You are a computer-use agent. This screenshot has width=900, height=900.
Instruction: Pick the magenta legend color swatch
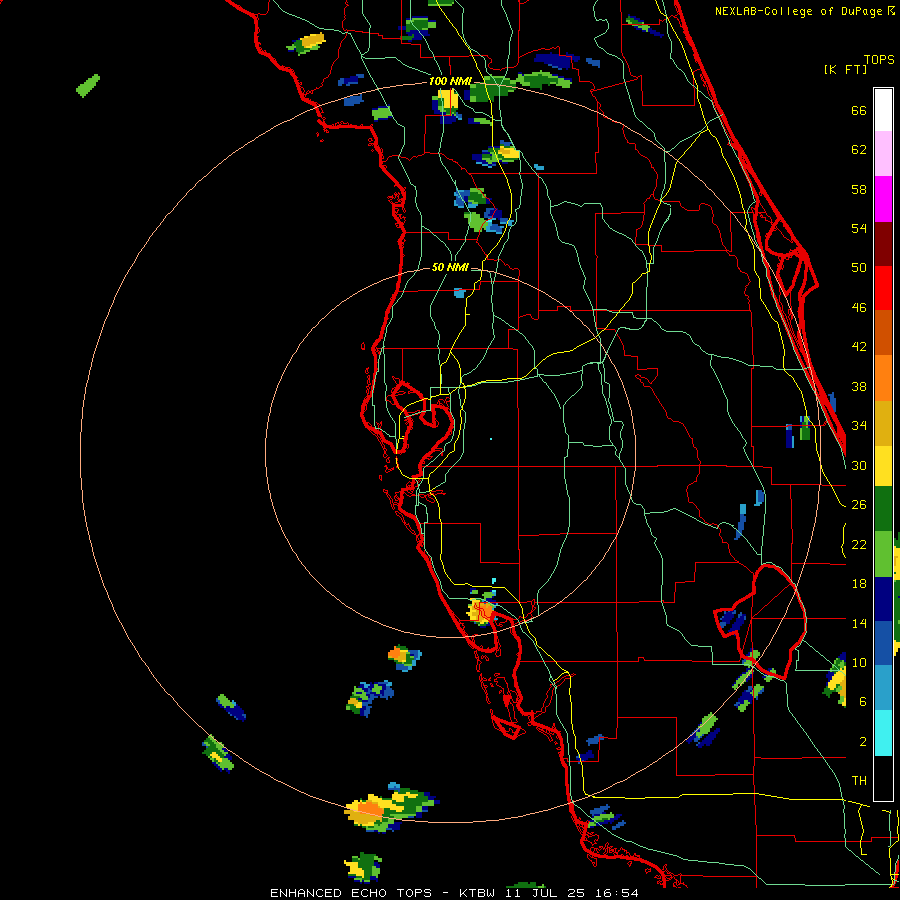883,199
